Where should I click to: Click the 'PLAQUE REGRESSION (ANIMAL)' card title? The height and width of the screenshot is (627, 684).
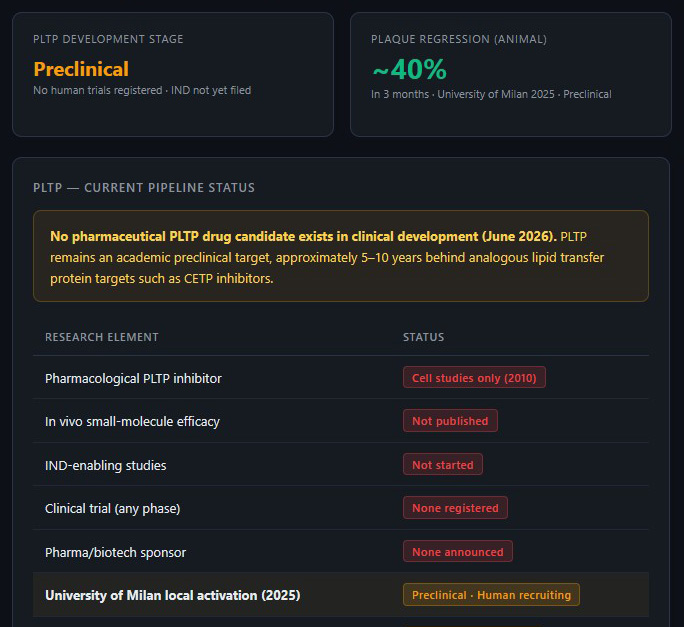pos(458,39)
